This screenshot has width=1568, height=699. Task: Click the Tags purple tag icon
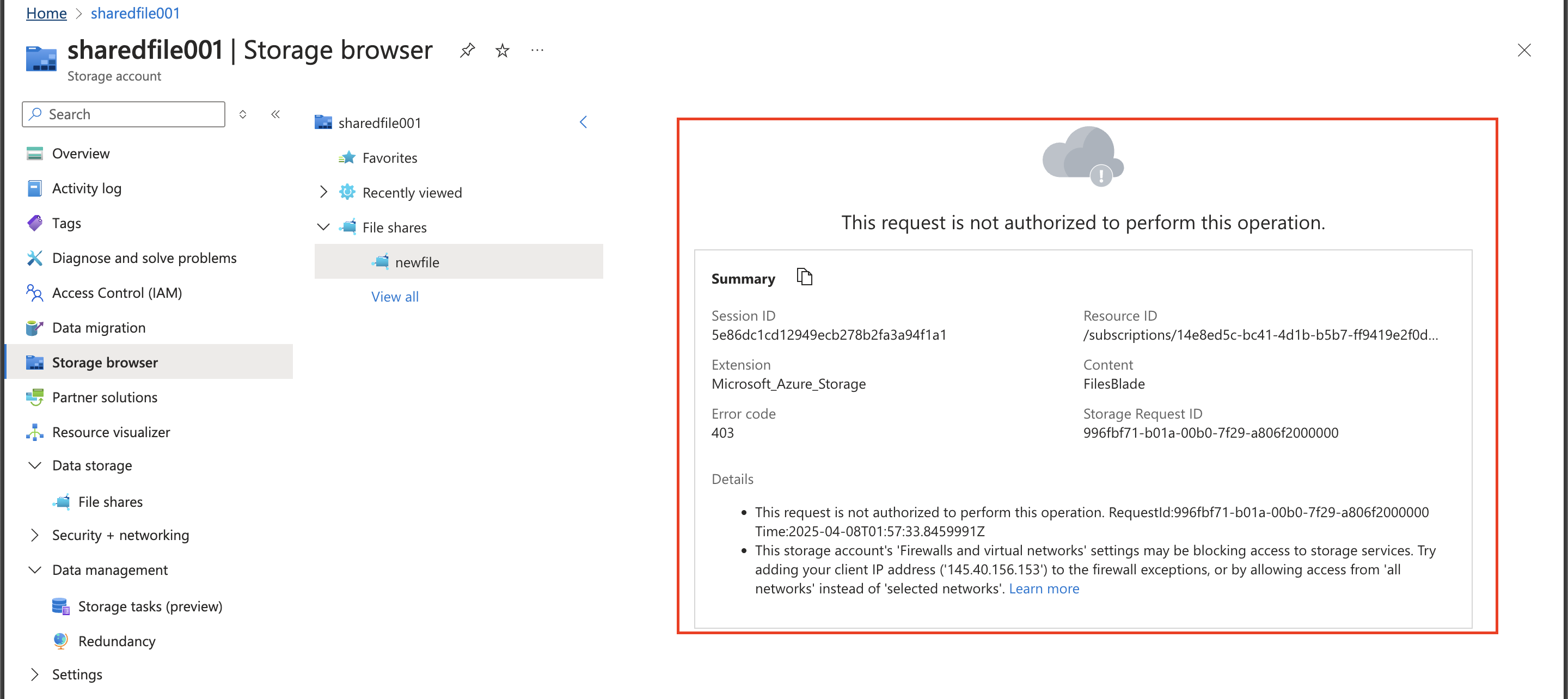pyautogui.click(x=35, y=223)
